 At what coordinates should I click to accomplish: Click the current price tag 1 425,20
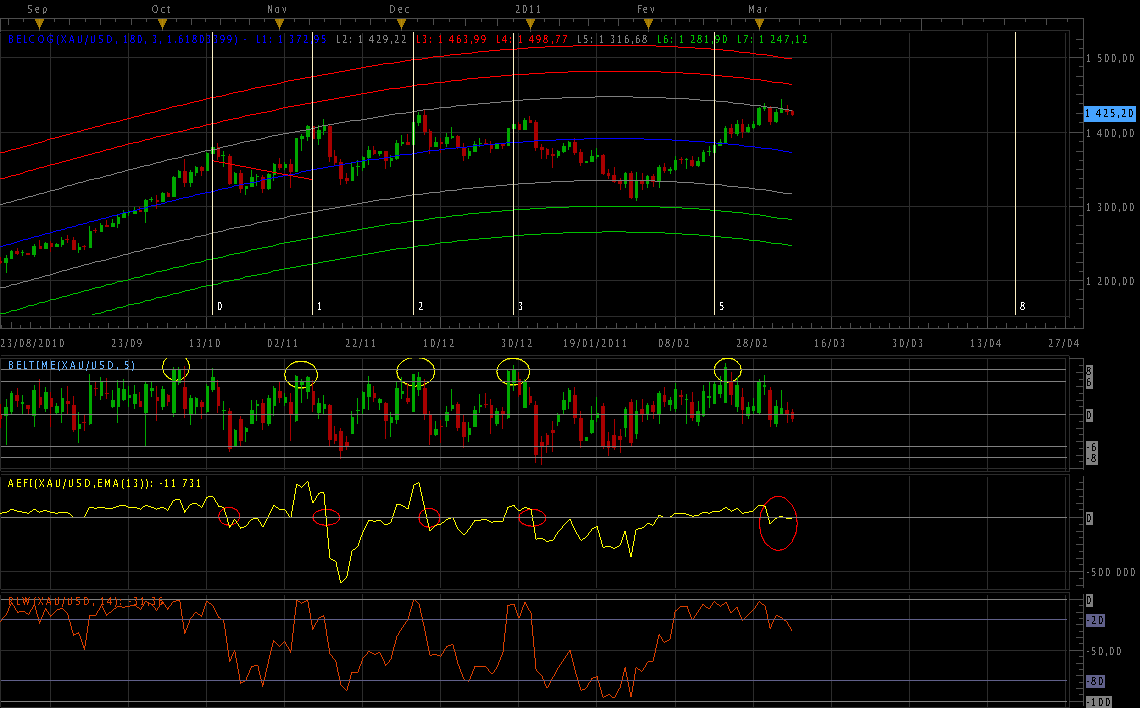(1110, 114)
